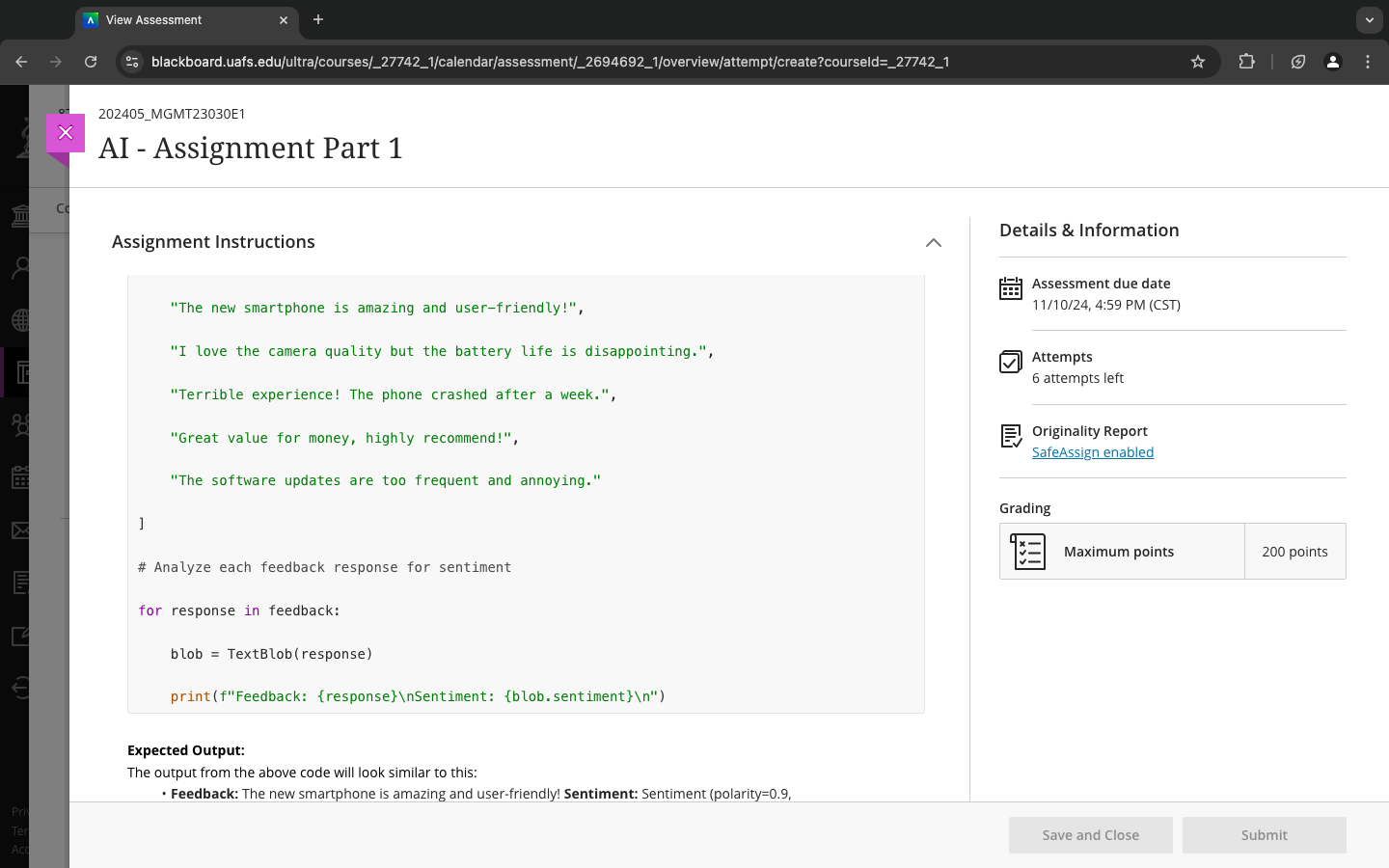Click the site information icon in address bar

[x=132, y=62]
